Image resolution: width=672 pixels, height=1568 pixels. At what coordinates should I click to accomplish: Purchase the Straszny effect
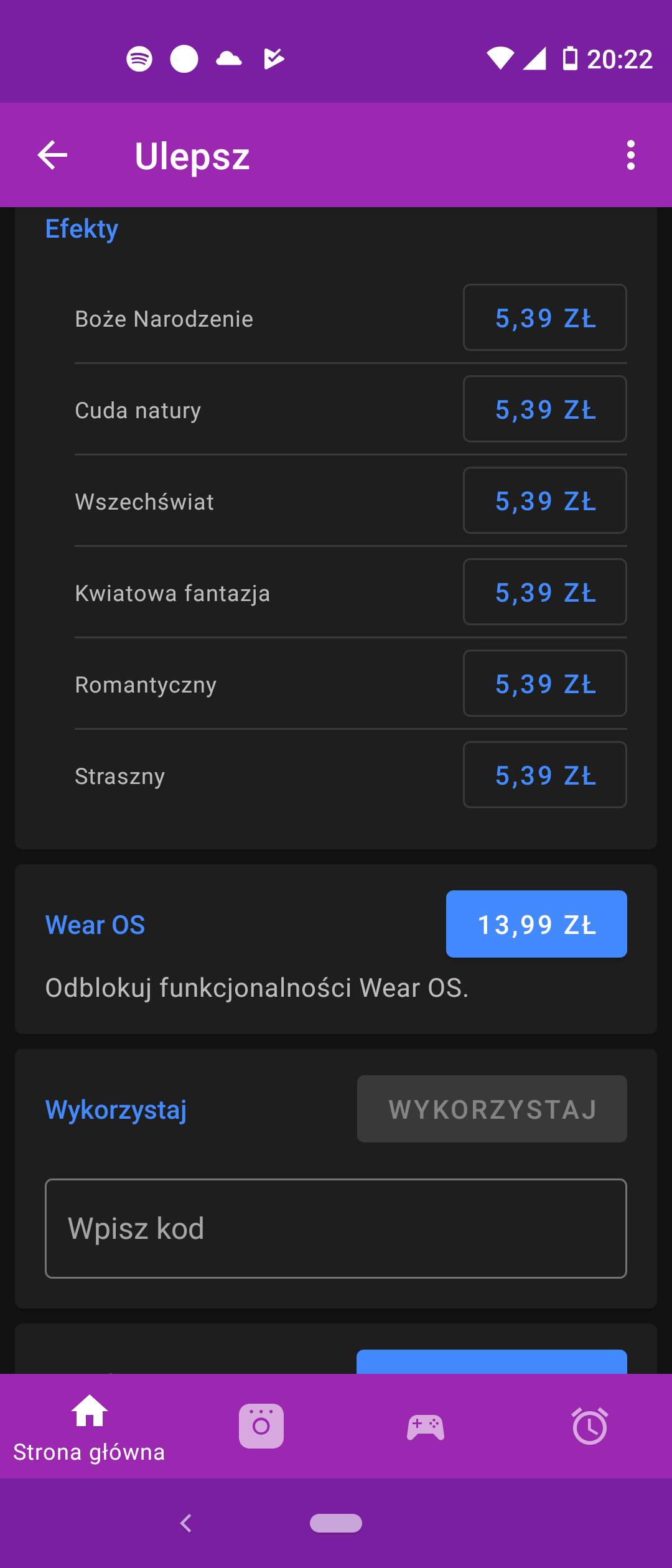pyautogui.click(x=544, y=775)
